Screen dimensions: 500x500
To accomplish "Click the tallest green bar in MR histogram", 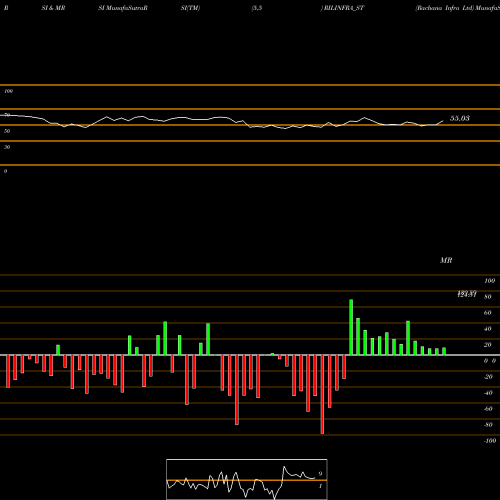I will point(351,327).
